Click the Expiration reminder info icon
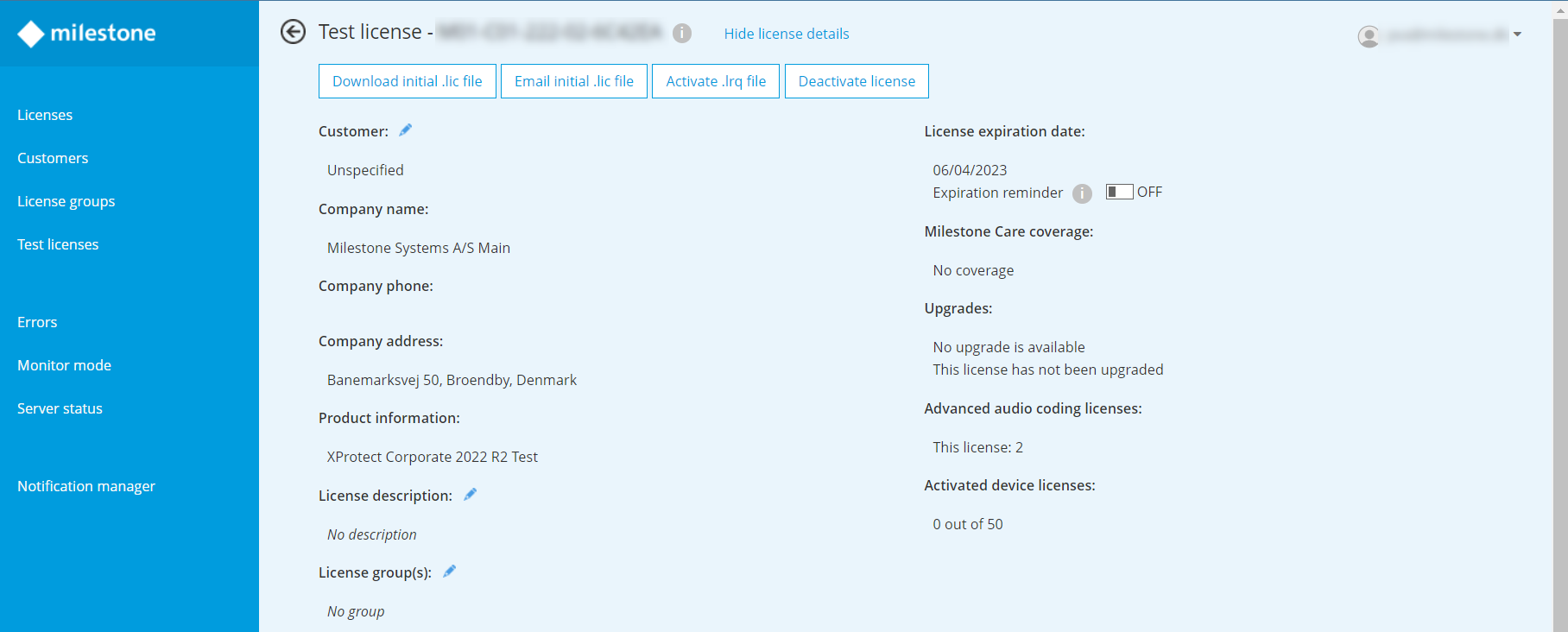 tap(1082, 193)
